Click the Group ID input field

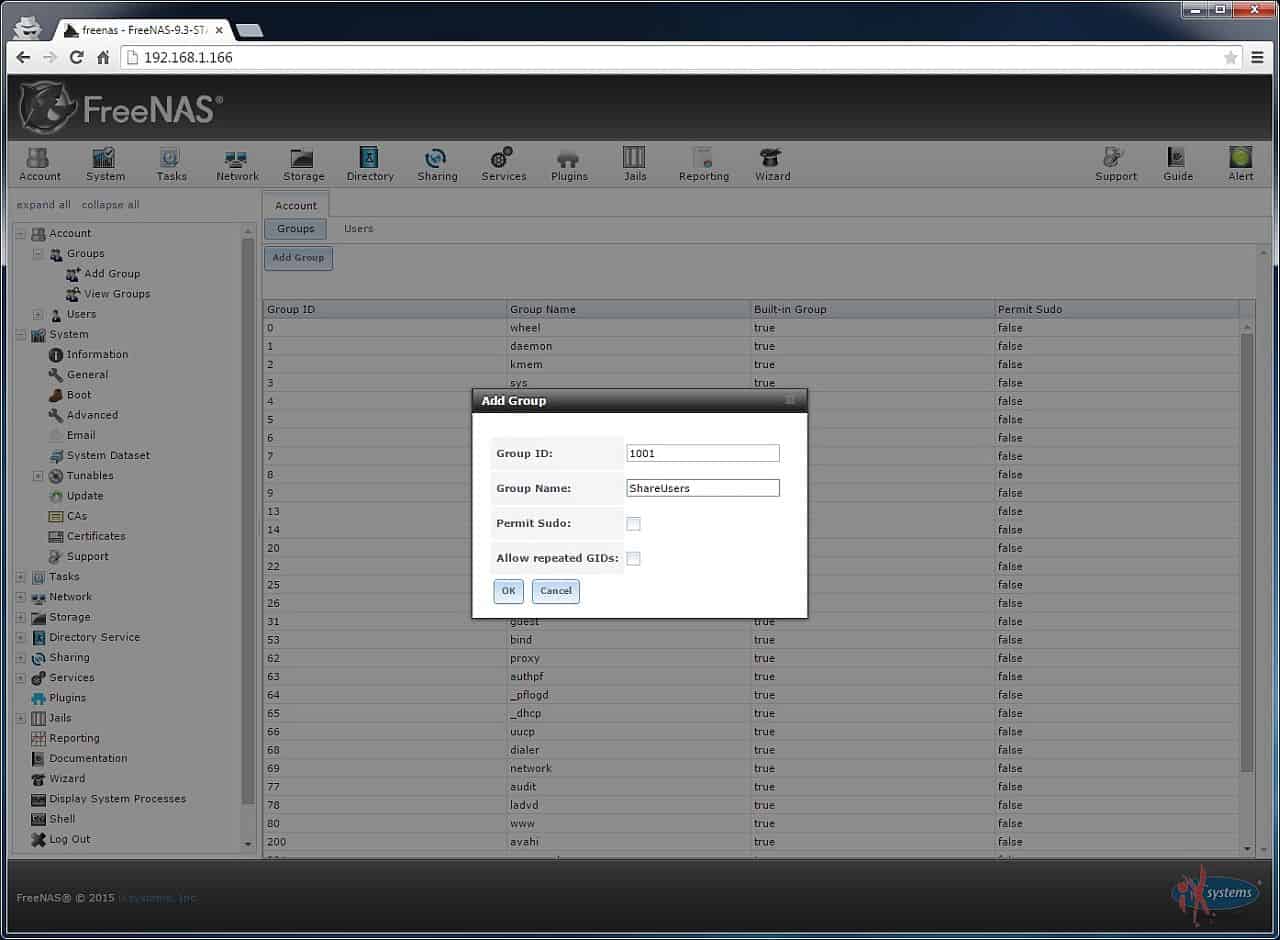tap(703, 453)
